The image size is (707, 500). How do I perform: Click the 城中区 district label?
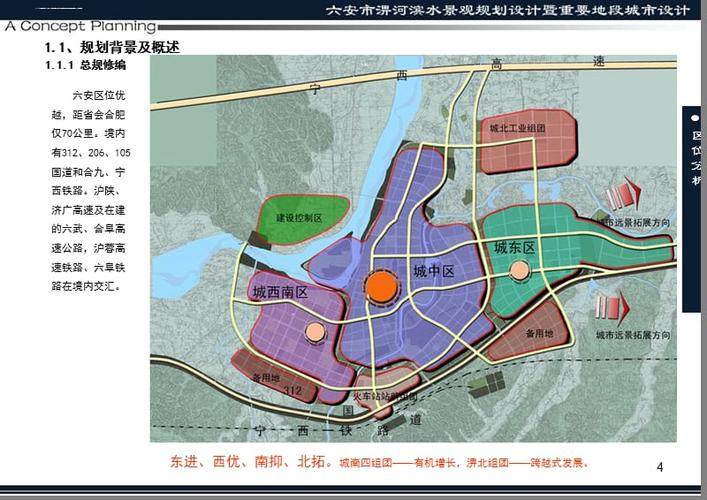click(x=433, y=271)
